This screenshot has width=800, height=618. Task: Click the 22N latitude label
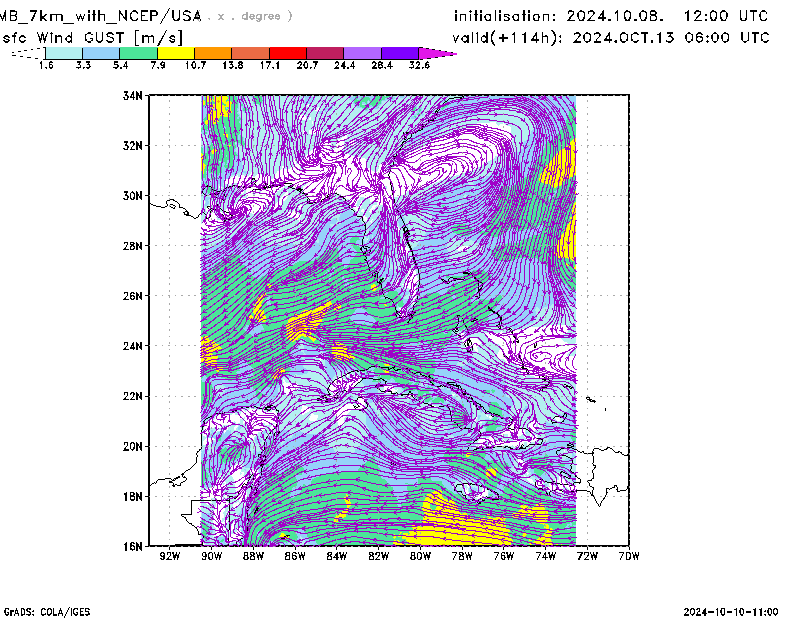click(x=133, y=396)
